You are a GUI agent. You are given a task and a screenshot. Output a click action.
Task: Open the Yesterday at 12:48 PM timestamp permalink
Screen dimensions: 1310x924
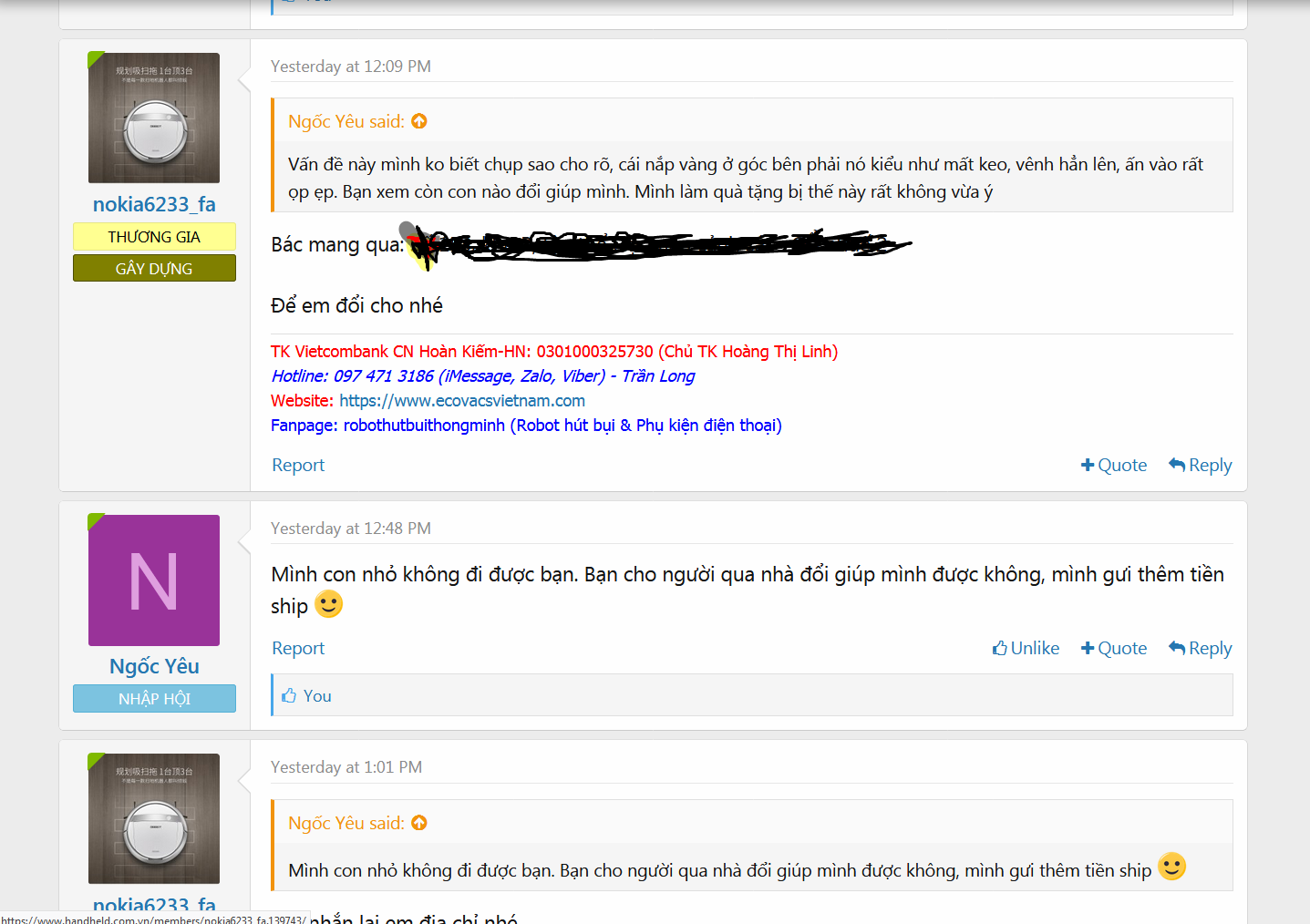pyautogui.click(x=351, y=529)
